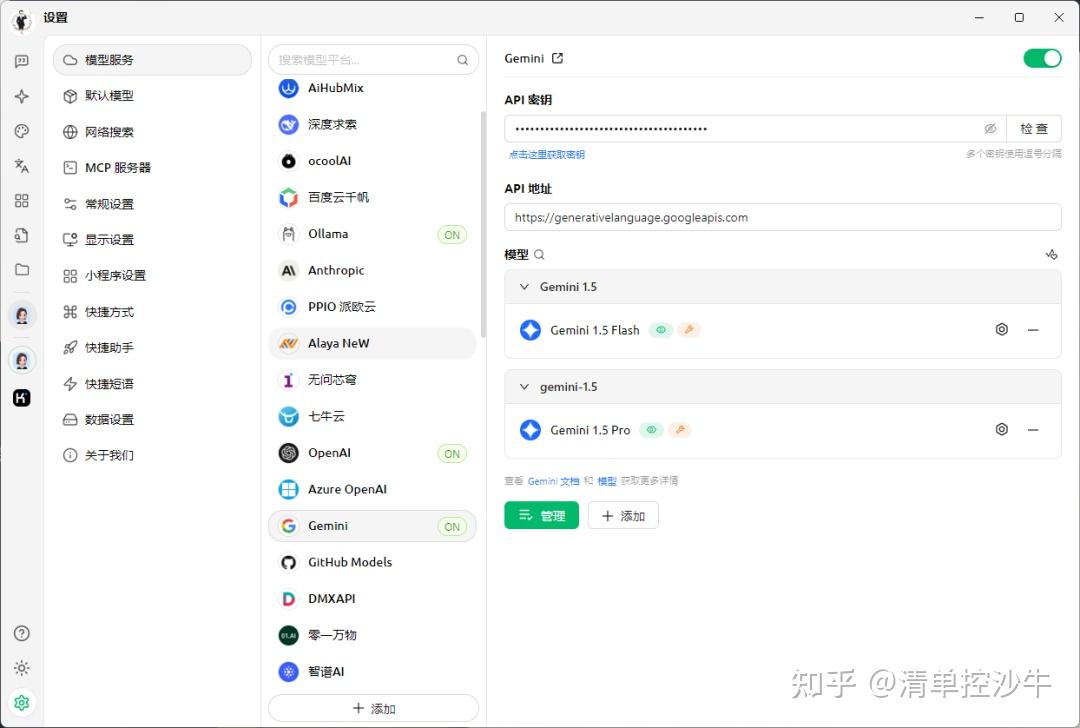Select 智谱AI provider

pyautogui.click(x=372, y=672)
